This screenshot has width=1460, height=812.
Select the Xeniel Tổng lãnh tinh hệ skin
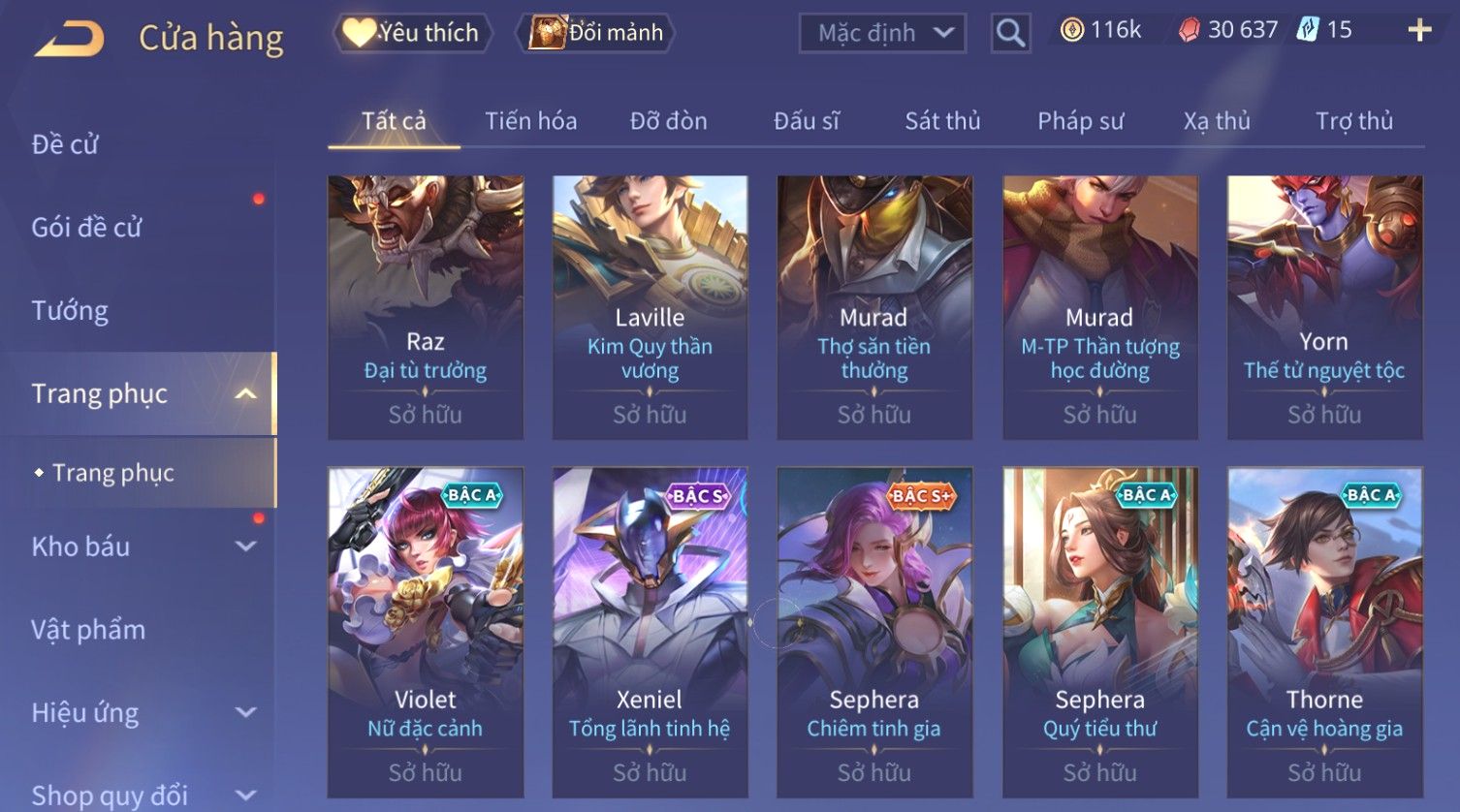pyautogui.click(x=650, y=632)
